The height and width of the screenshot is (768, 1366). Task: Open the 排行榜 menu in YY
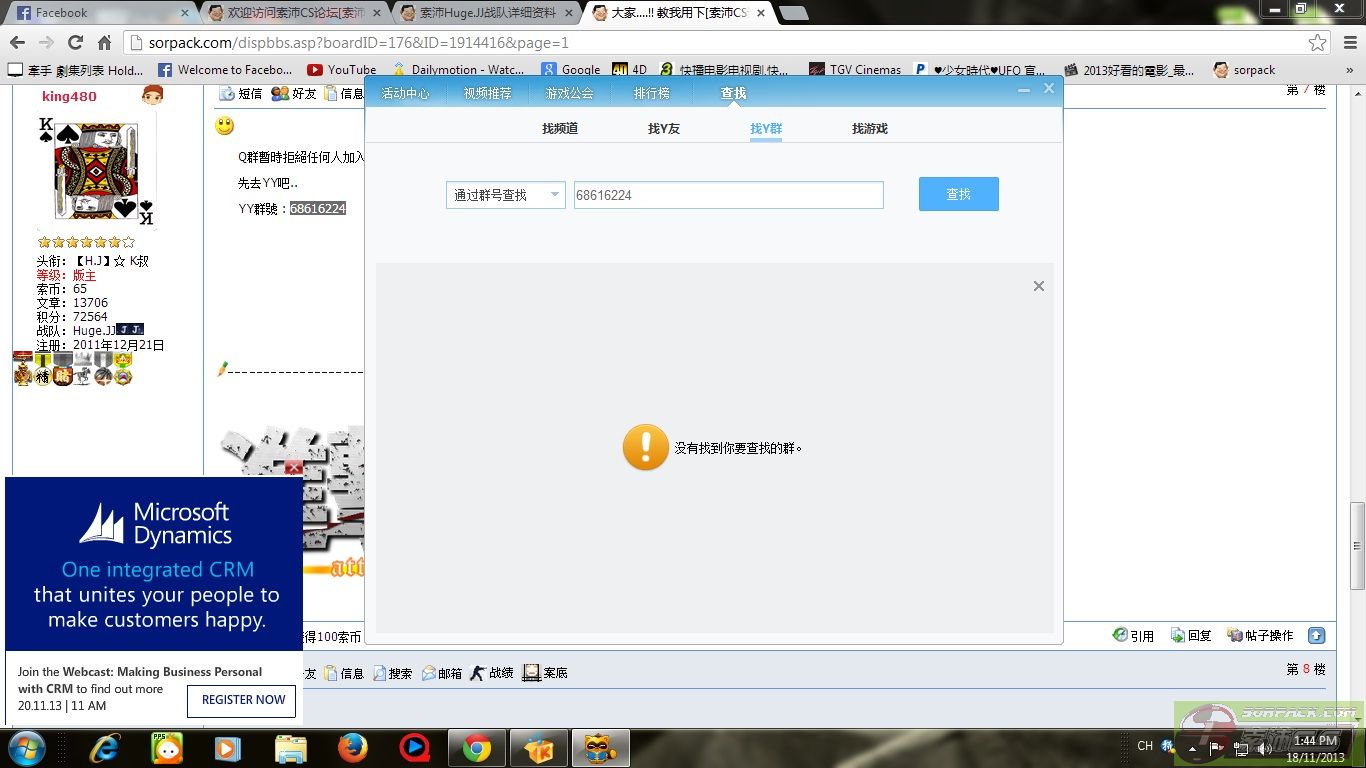point(651,92)
